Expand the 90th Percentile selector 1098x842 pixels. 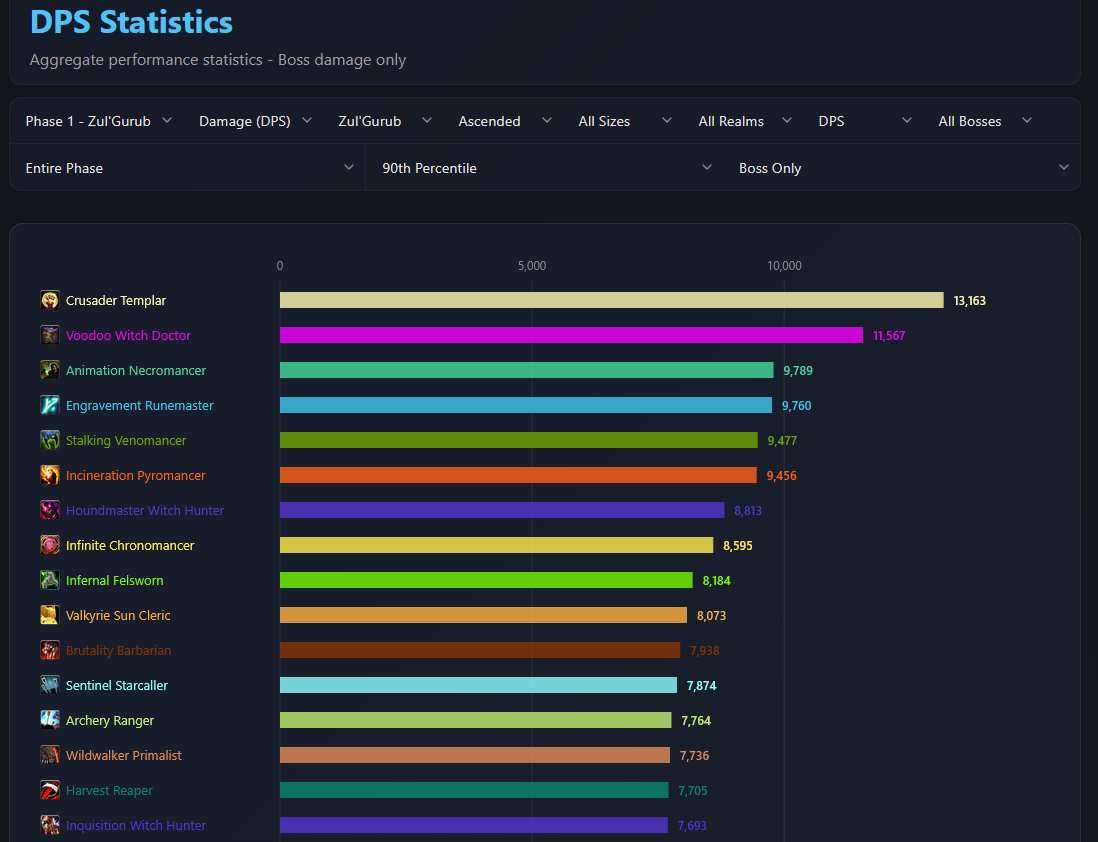click(546, 168)
